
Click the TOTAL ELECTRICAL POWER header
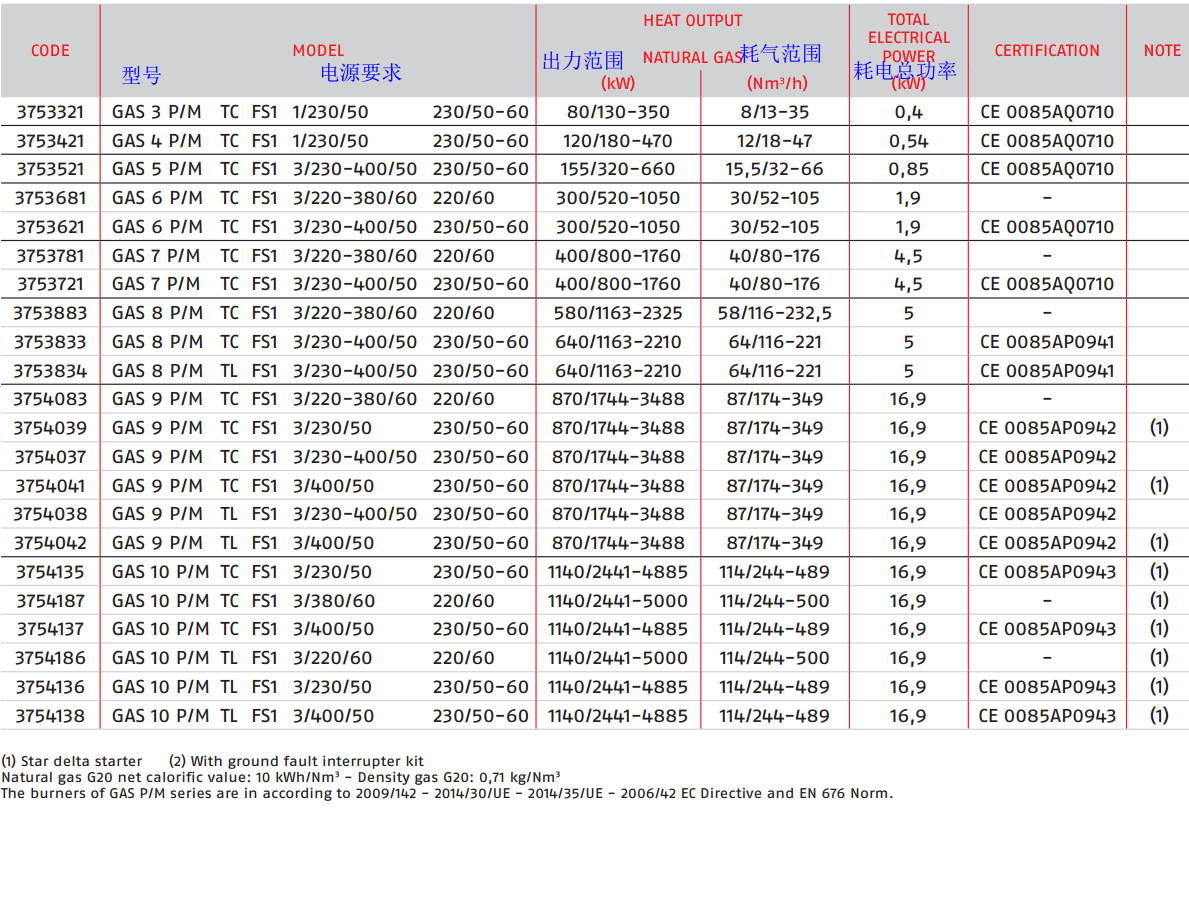908,38
